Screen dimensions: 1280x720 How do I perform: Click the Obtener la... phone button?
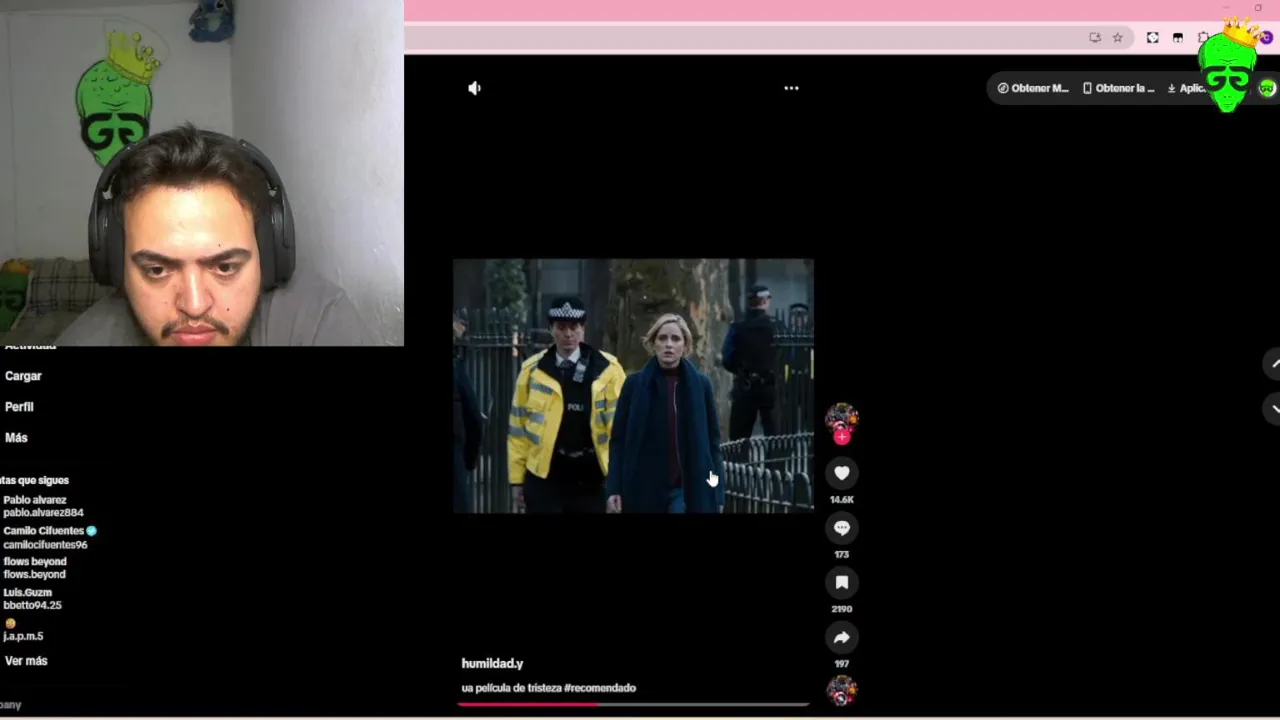tap(1118, 88)
